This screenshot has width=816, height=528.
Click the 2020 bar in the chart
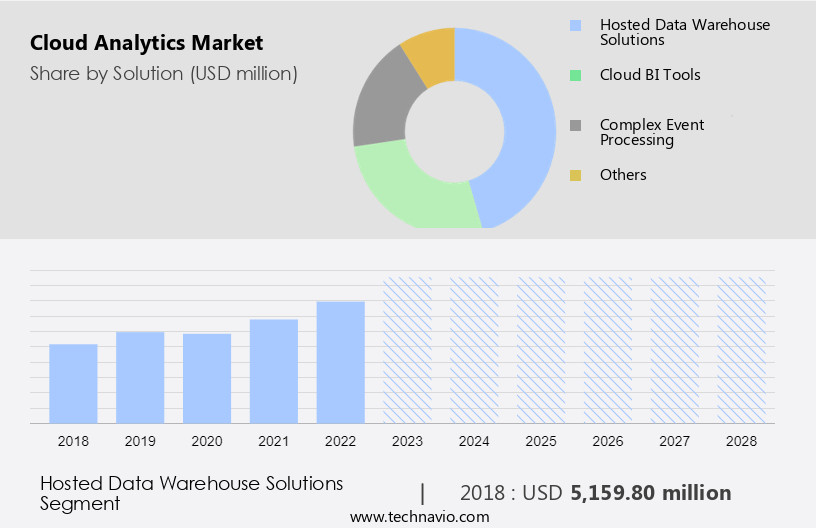coord(207,378)
